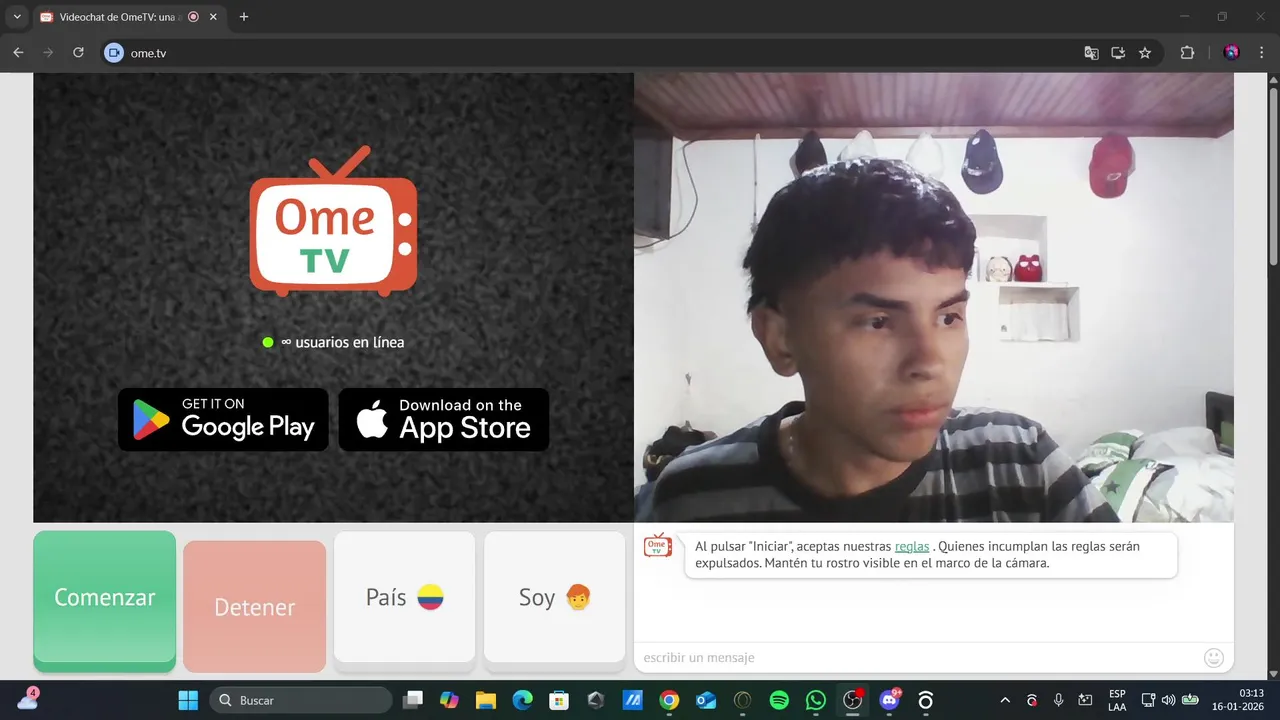The image size is (1280, 720).
Task: Open the emoji smiley picker in chat
Action: tap(1214, 657)
